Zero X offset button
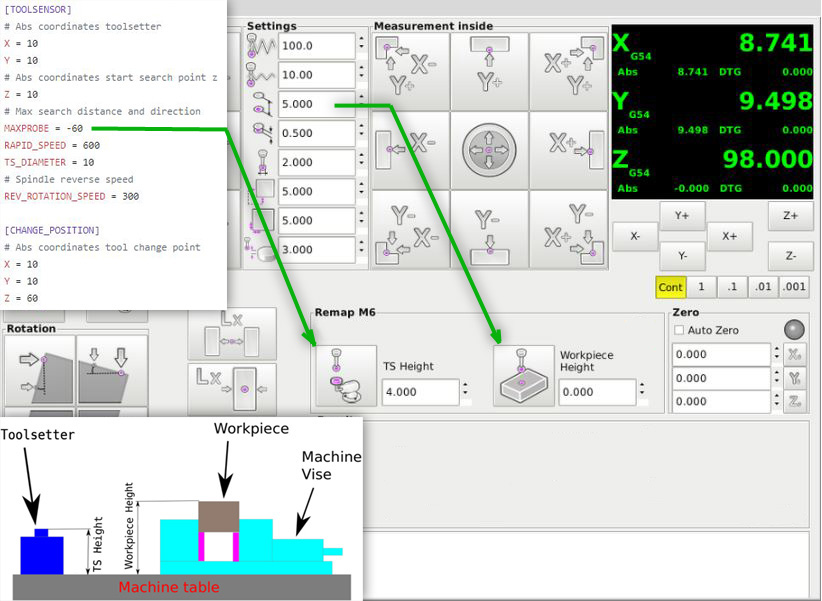 point(795,355)
